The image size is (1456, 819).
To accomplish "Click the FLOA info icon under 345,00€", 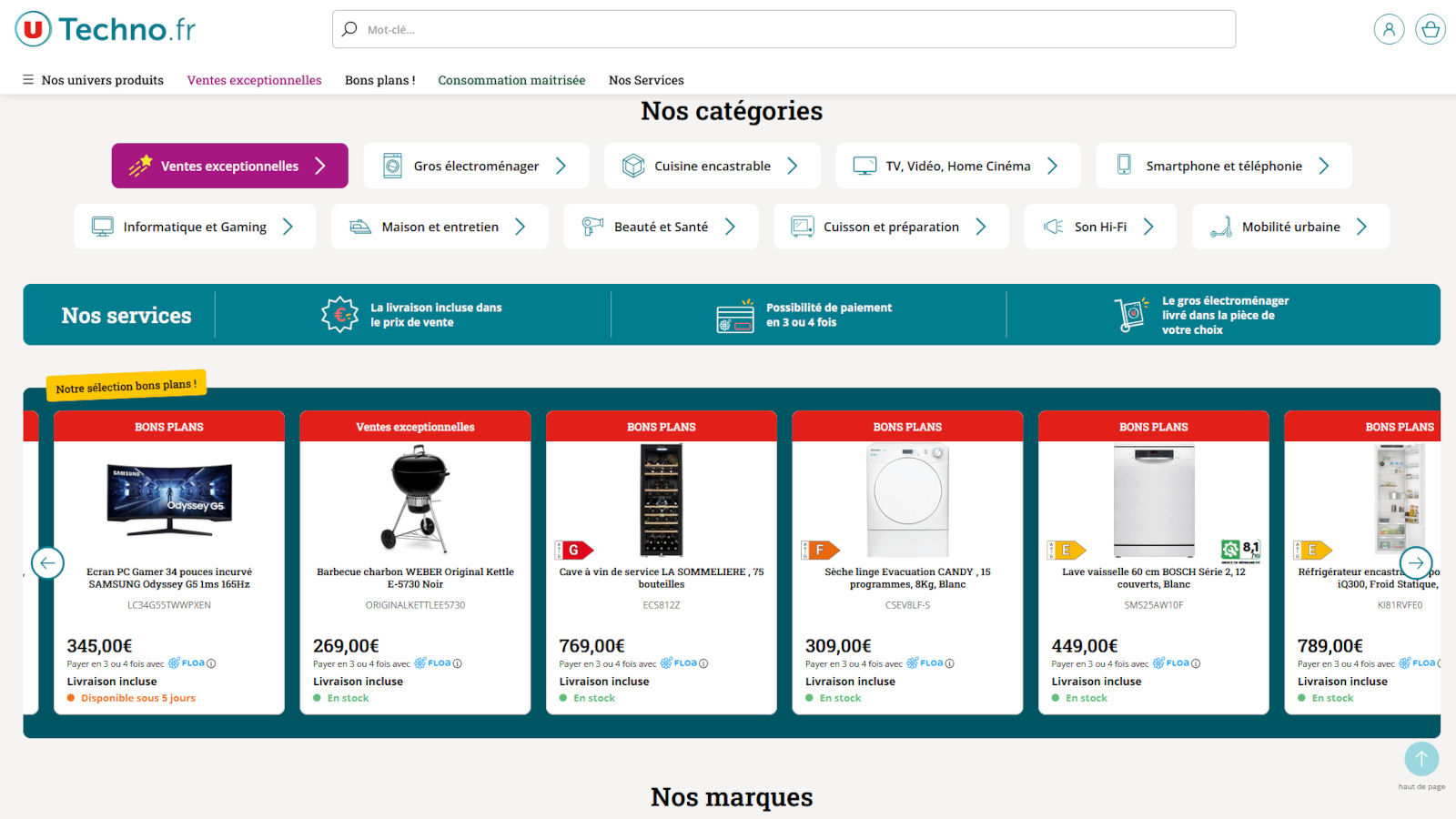I will tap(211, 663).
